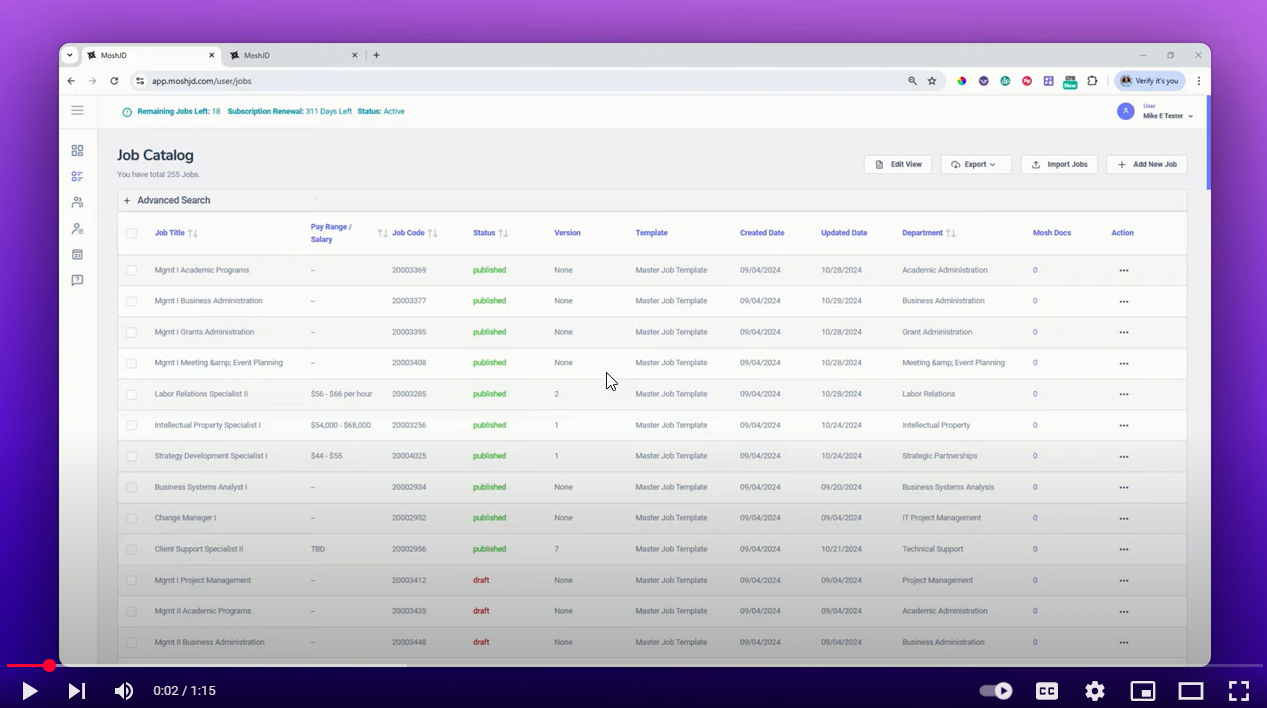Screen dimensions: 1267x708
Task: Expand the Advanced Search panel
Action: [167, 200]
